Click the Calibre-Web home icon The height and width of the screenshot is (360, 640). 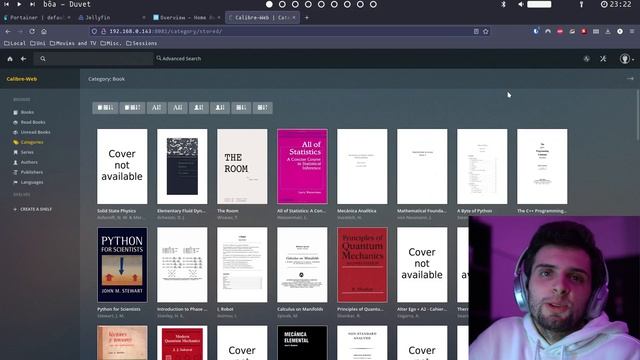click(x=10, y=59)
